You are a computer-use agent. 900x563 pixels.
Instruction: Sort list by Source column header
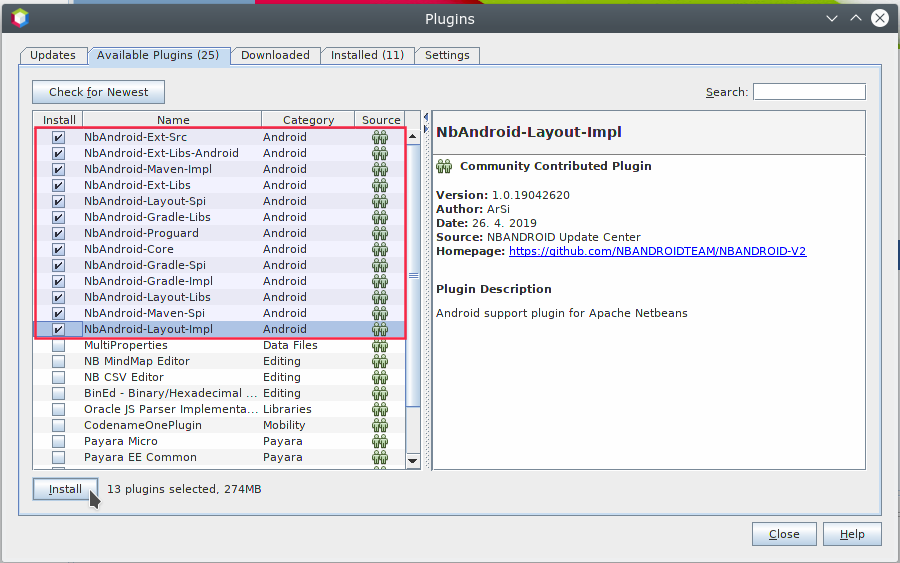coord(381,119)
